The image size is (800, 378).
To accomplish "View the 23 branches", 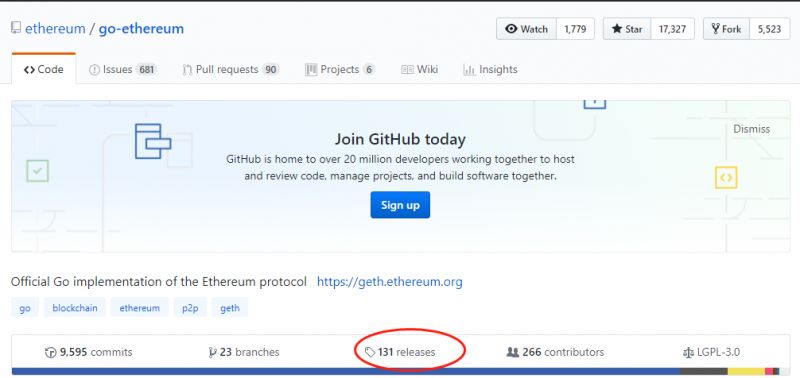I will (x=244, y=352).
